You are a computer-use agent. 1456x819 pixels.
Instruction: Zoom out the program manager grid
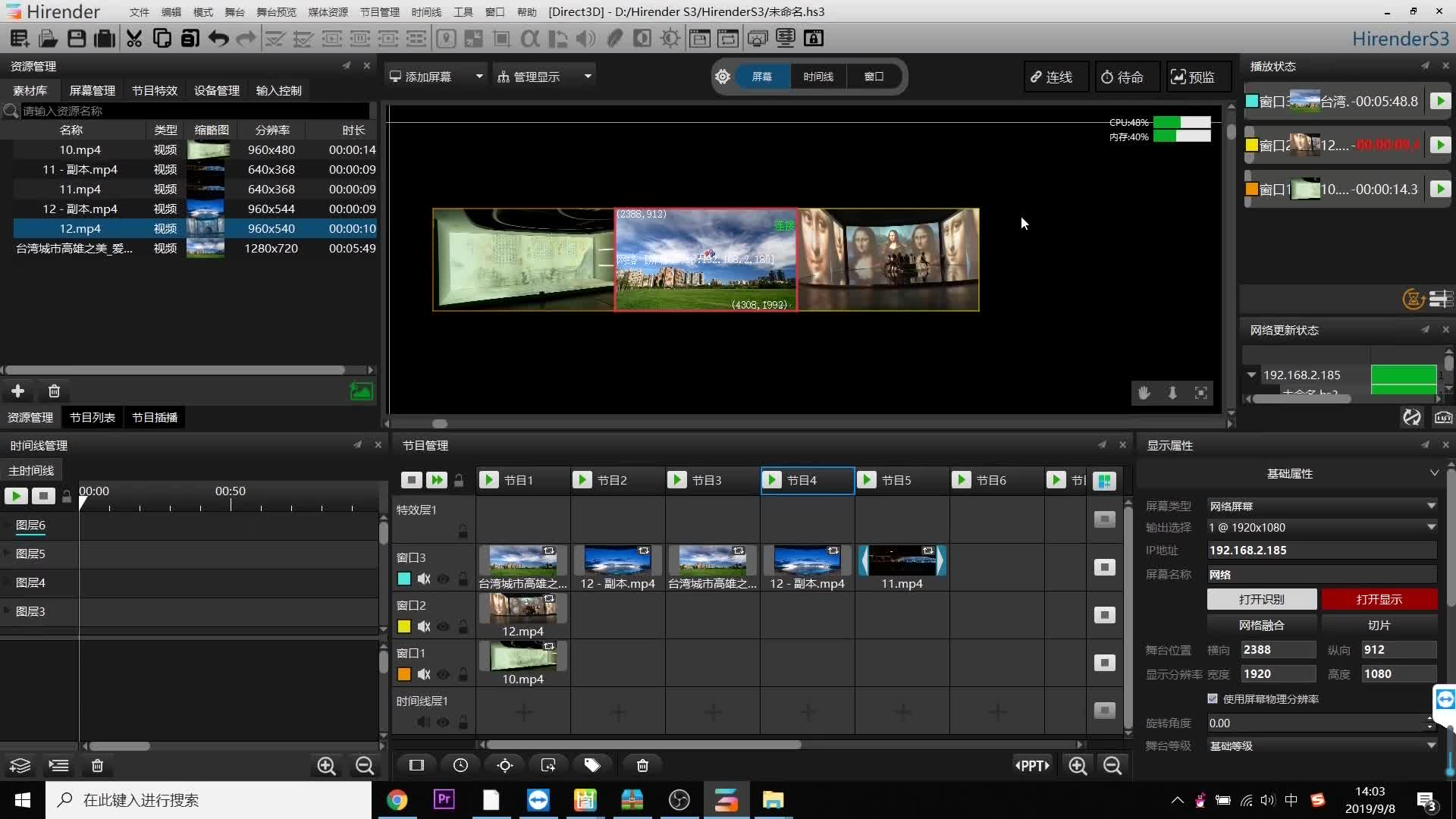pos(1112,765)
